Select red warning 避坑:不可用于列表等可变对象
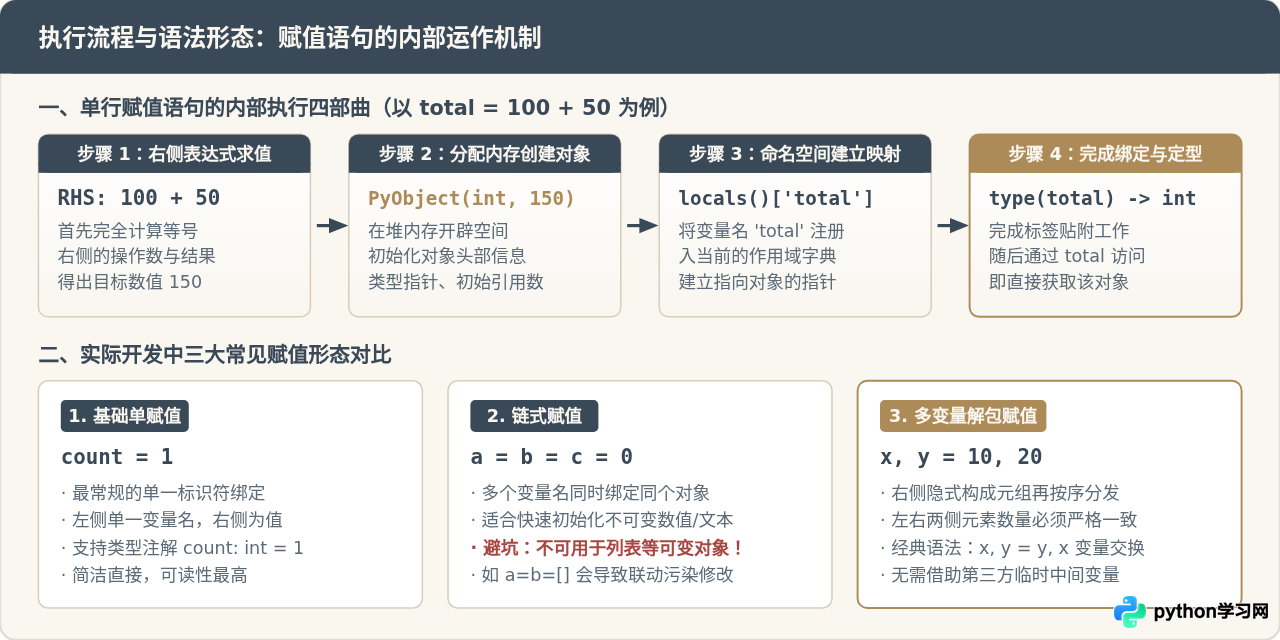The height and width of the screenshot is (640, 1280). 608,548
